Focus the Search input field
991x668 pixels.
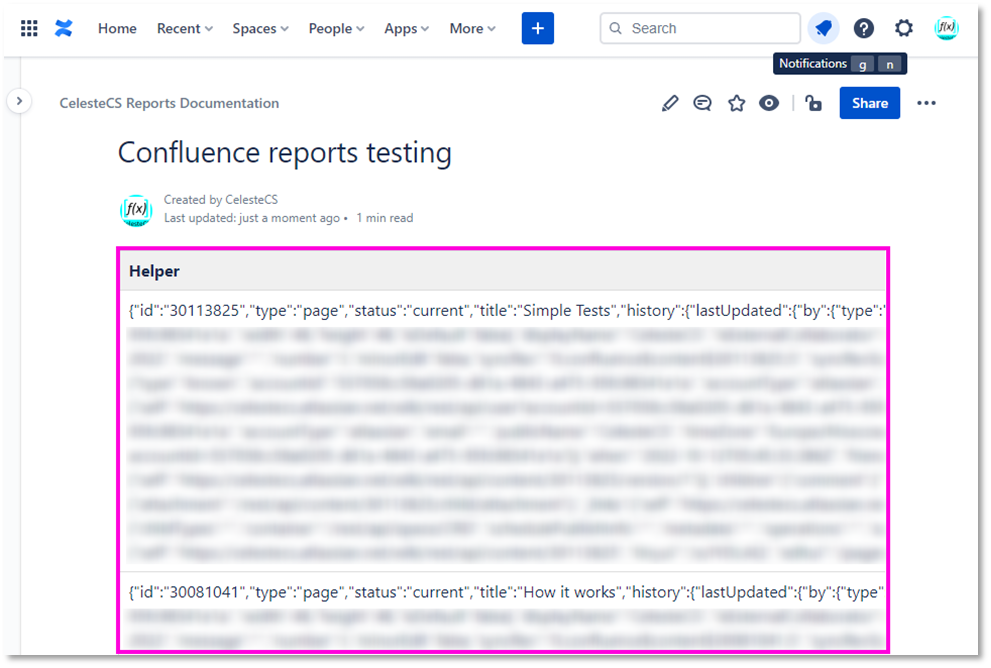700,28
